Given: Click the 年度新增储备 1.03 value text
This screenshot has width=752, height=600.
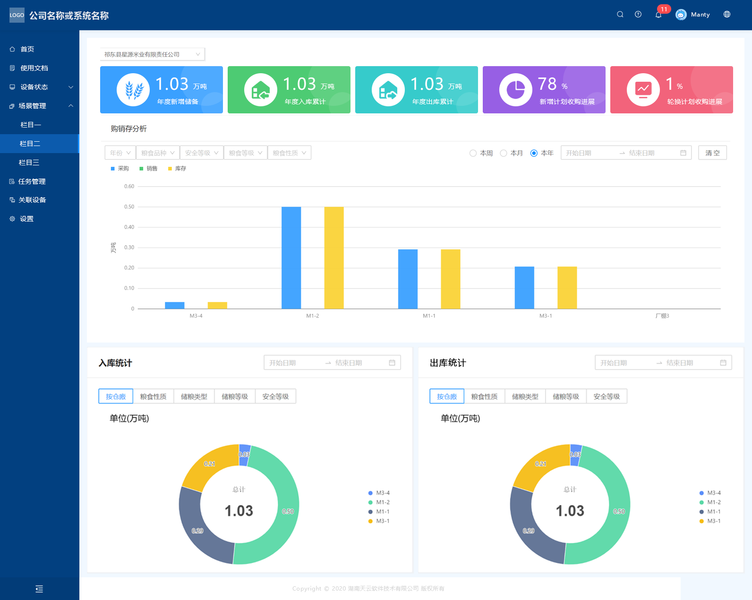Looking at the screenshot, I should click(x=172, y=84).
